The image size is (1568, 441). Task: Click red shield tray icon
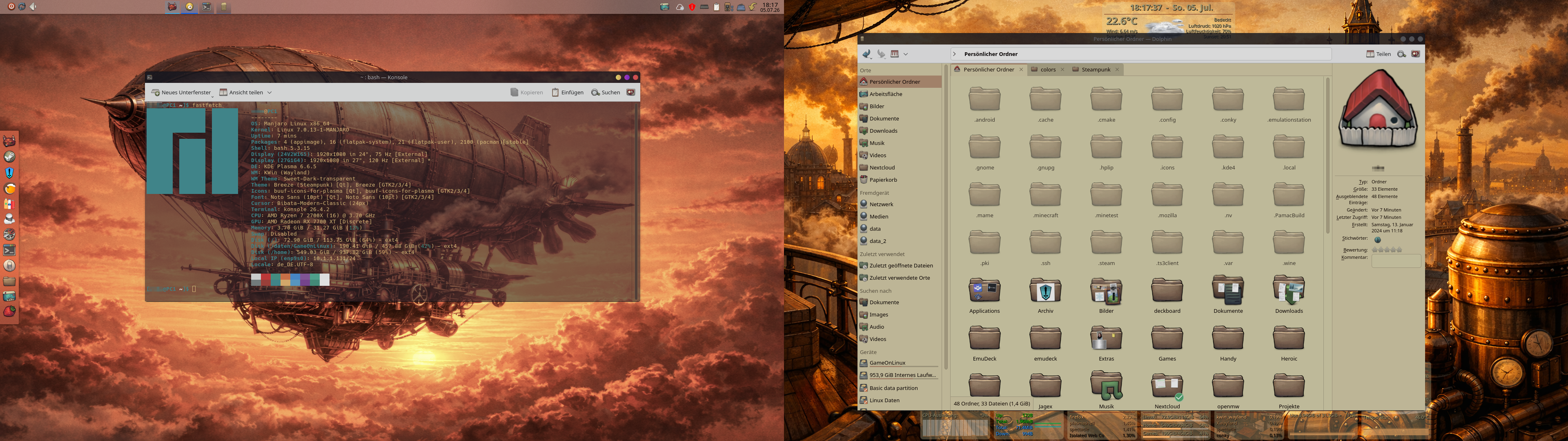692,7
